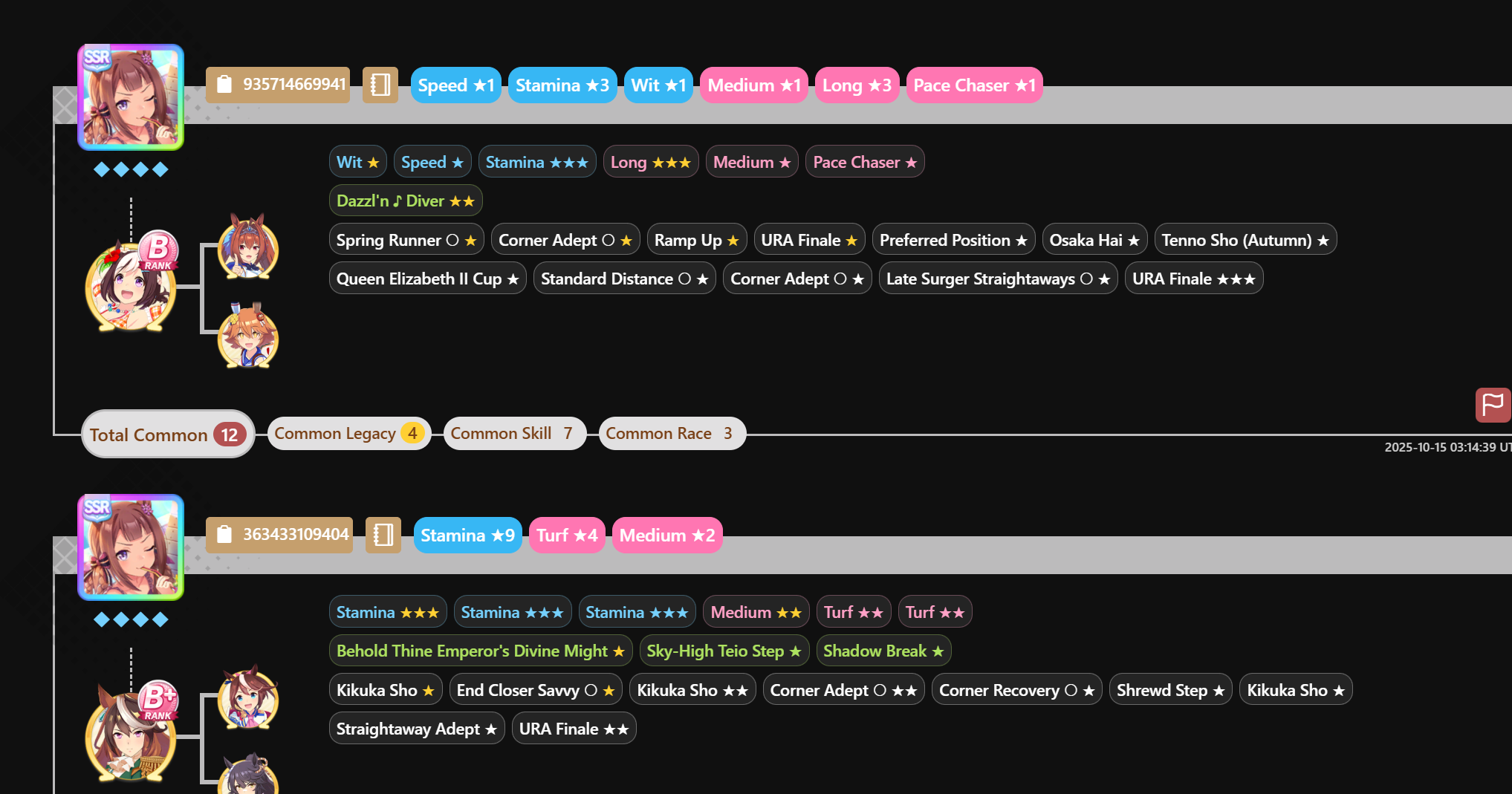Select the URA Finale ★★★ chip

pos(1194,279)
